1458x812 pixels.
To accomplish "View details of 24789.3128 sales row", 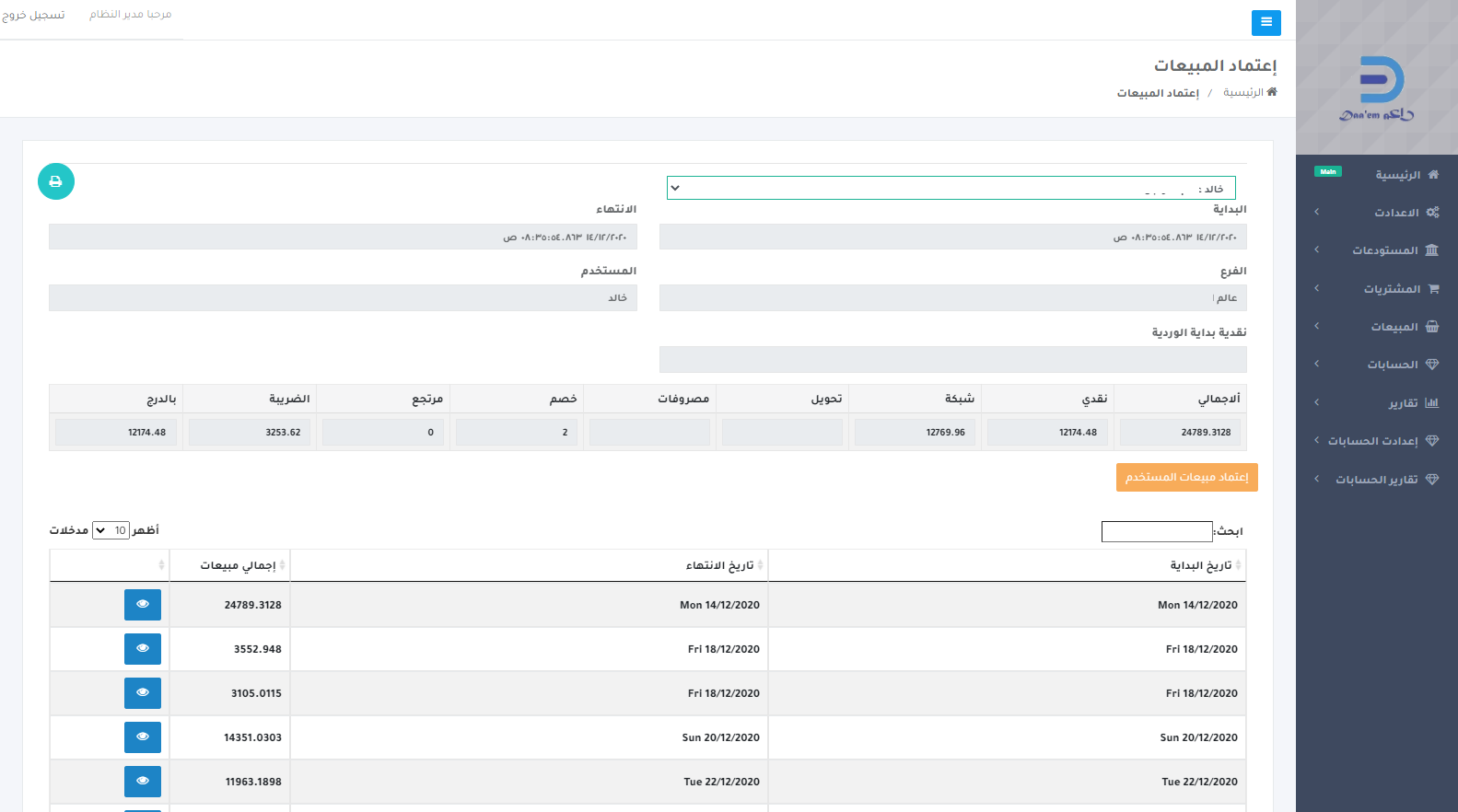I will (x=143, y=605).
